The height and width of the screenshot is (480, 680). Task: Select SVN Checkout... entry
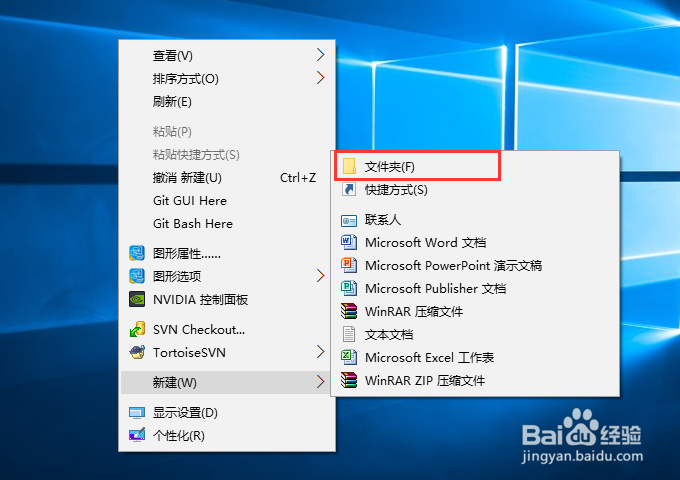227,330
